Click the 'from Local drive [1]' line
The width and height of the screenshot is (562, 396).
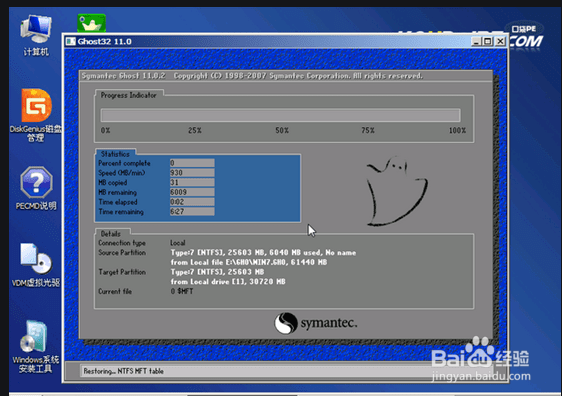click(x=228, y=282)
